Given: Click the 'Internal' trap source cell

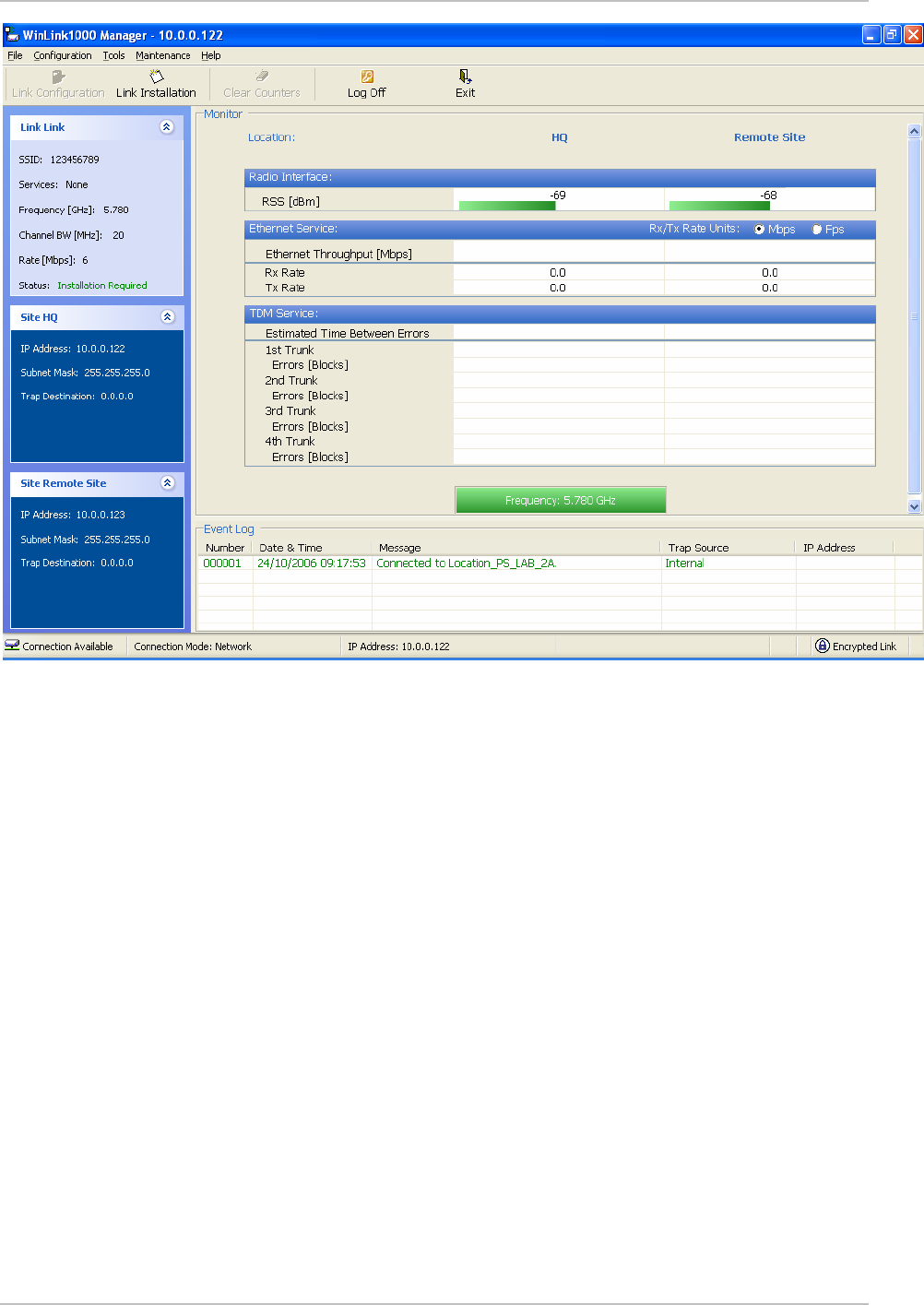Looking at the screenshot, I should (x=684, y=564).
